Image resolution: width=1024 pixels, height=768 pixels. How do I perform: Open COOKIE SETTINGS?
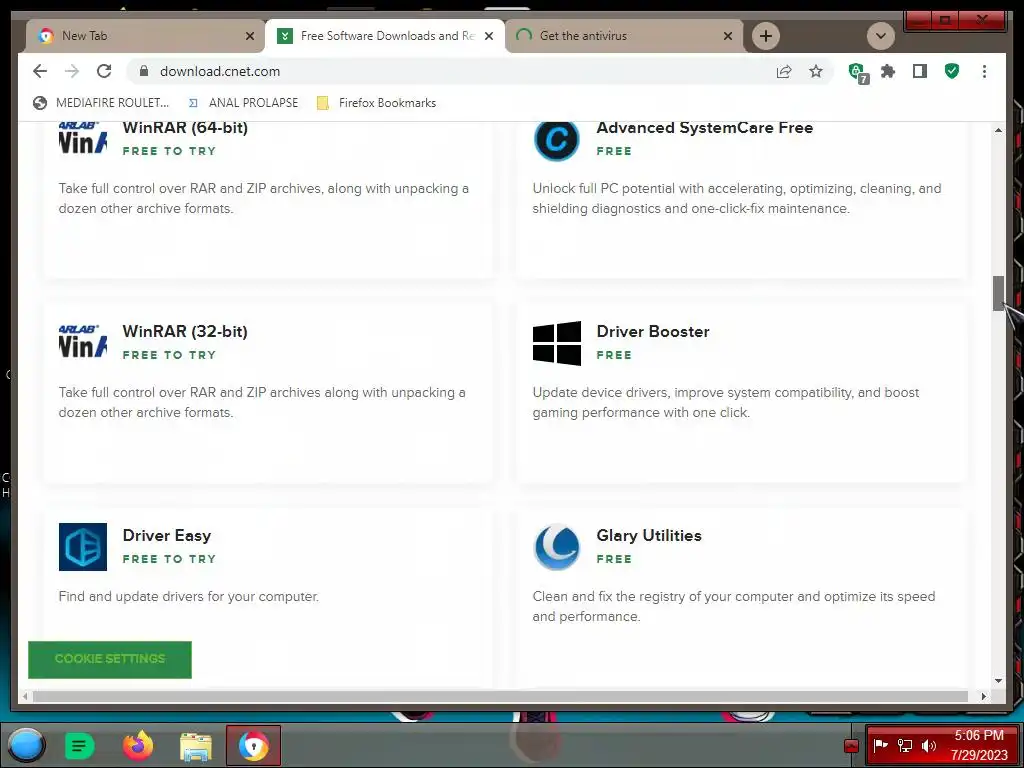(110, 660)
